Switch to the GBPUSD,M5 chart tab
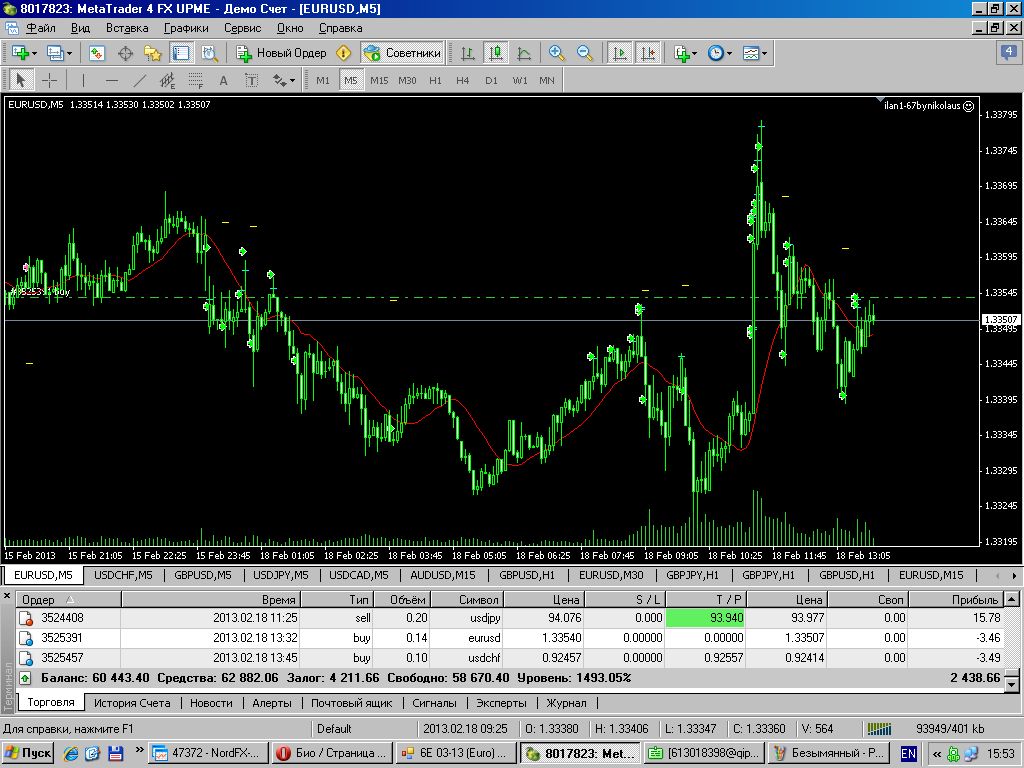 203,575
